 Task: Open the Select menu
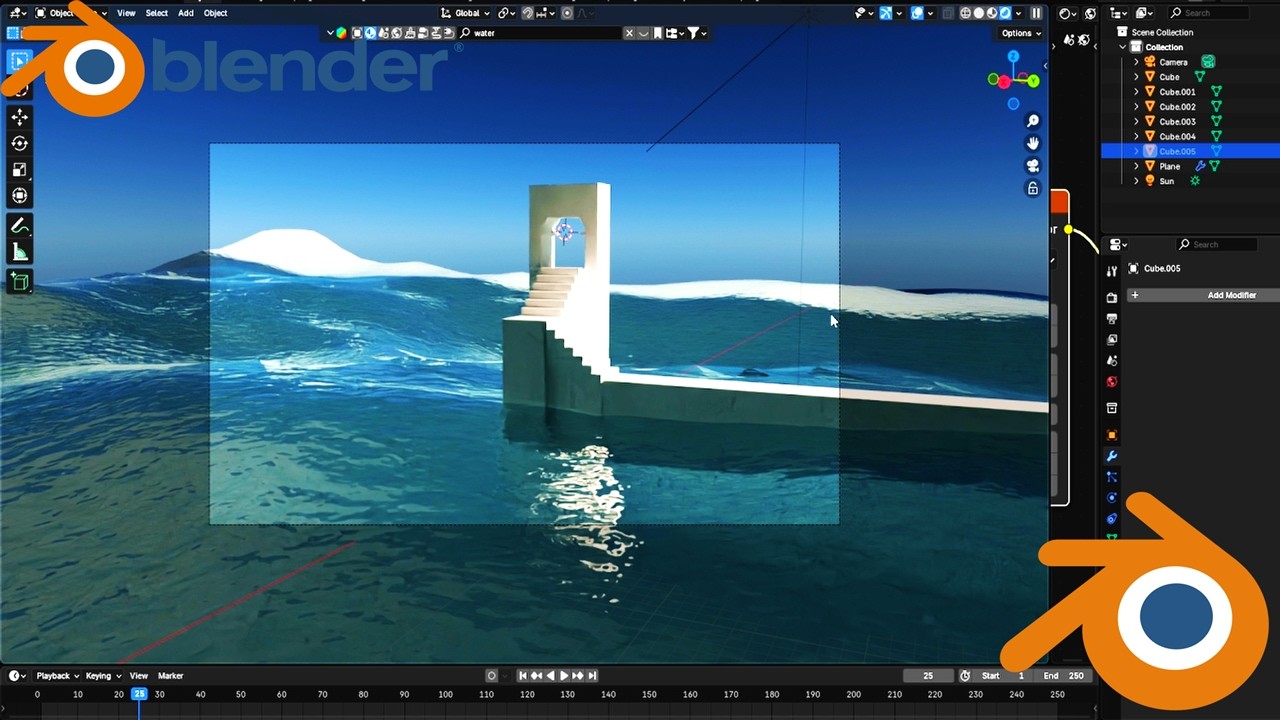(x=157, y=13)
